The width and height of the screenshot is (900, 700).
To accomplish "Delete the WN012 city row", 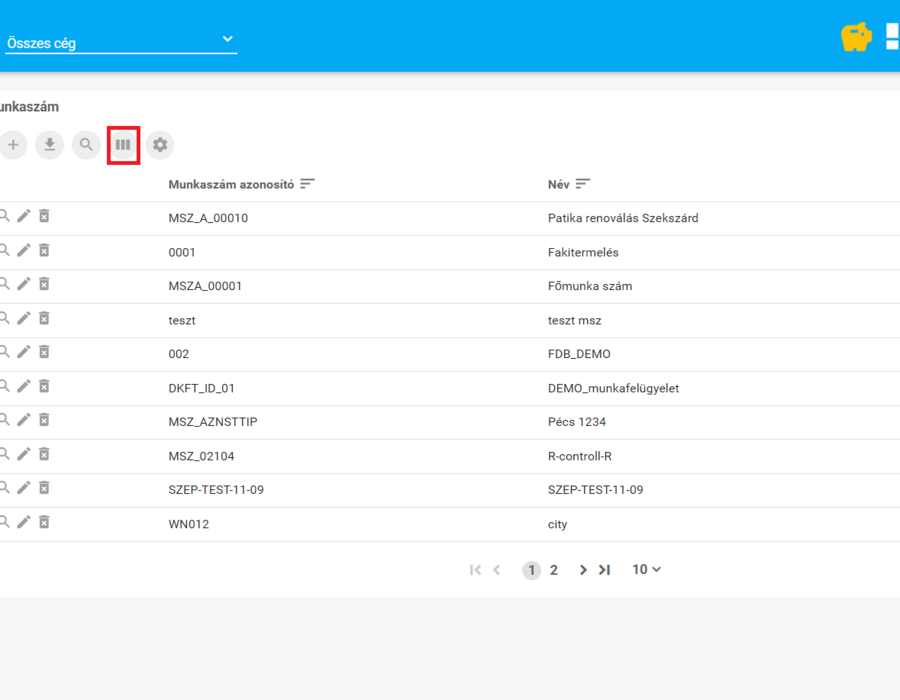I will tap(44, 522).
